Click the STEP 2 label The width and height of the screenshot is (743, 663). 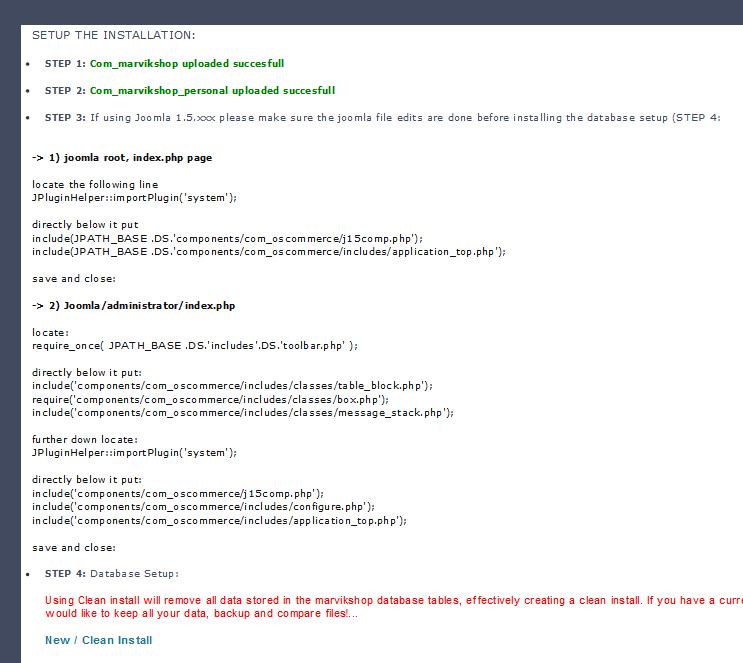point(65,91)
